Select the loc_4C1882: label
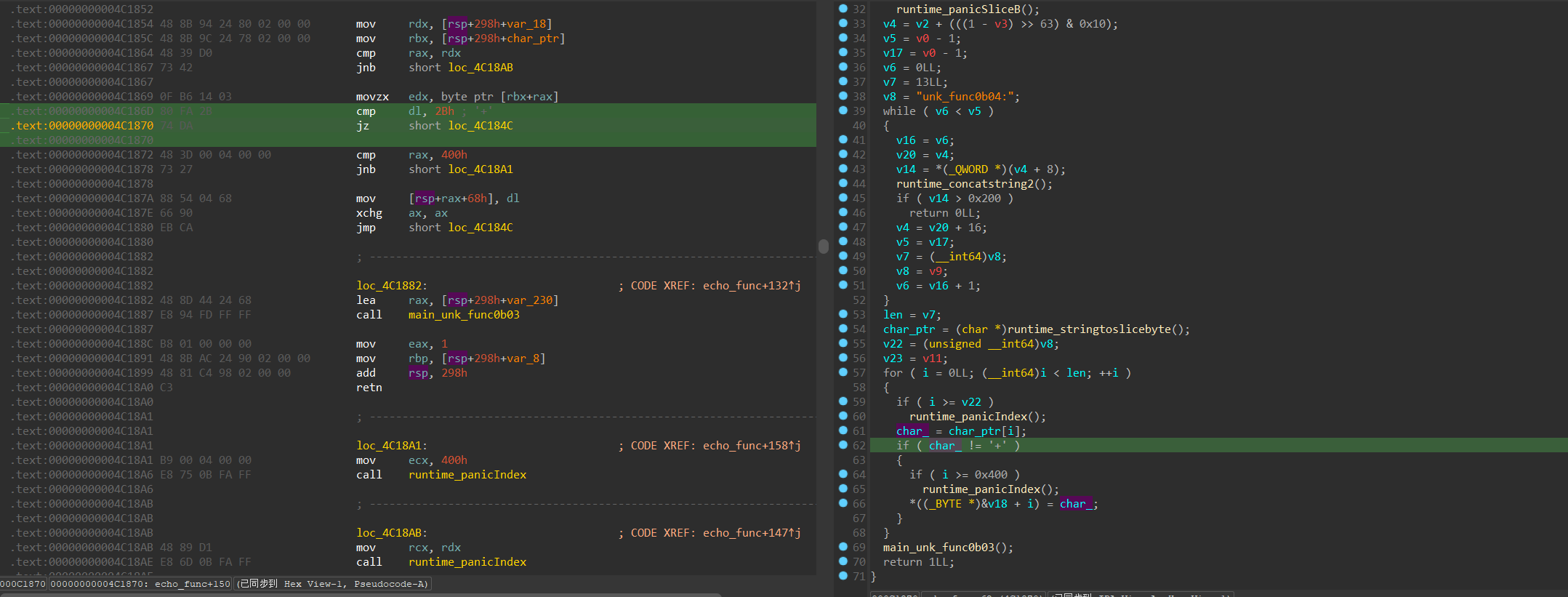 [392, 286]
